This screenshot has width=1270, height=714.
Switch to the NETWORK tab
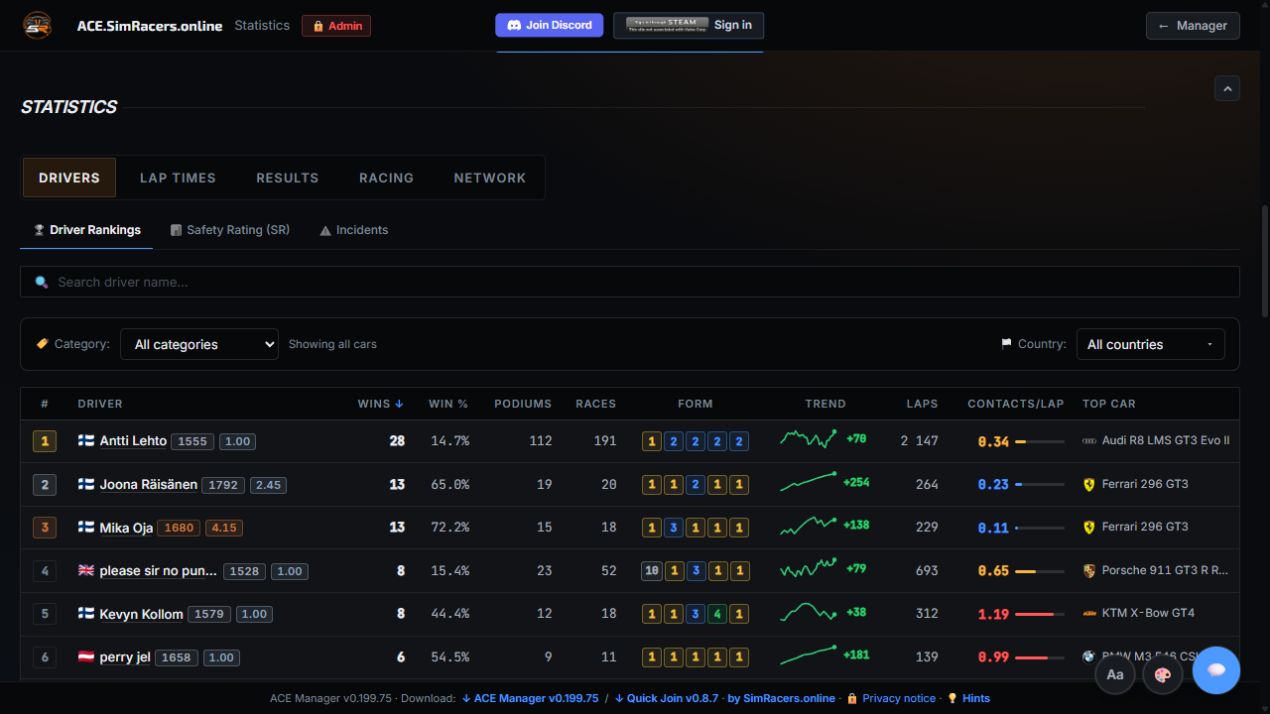[x=490, y=178]
